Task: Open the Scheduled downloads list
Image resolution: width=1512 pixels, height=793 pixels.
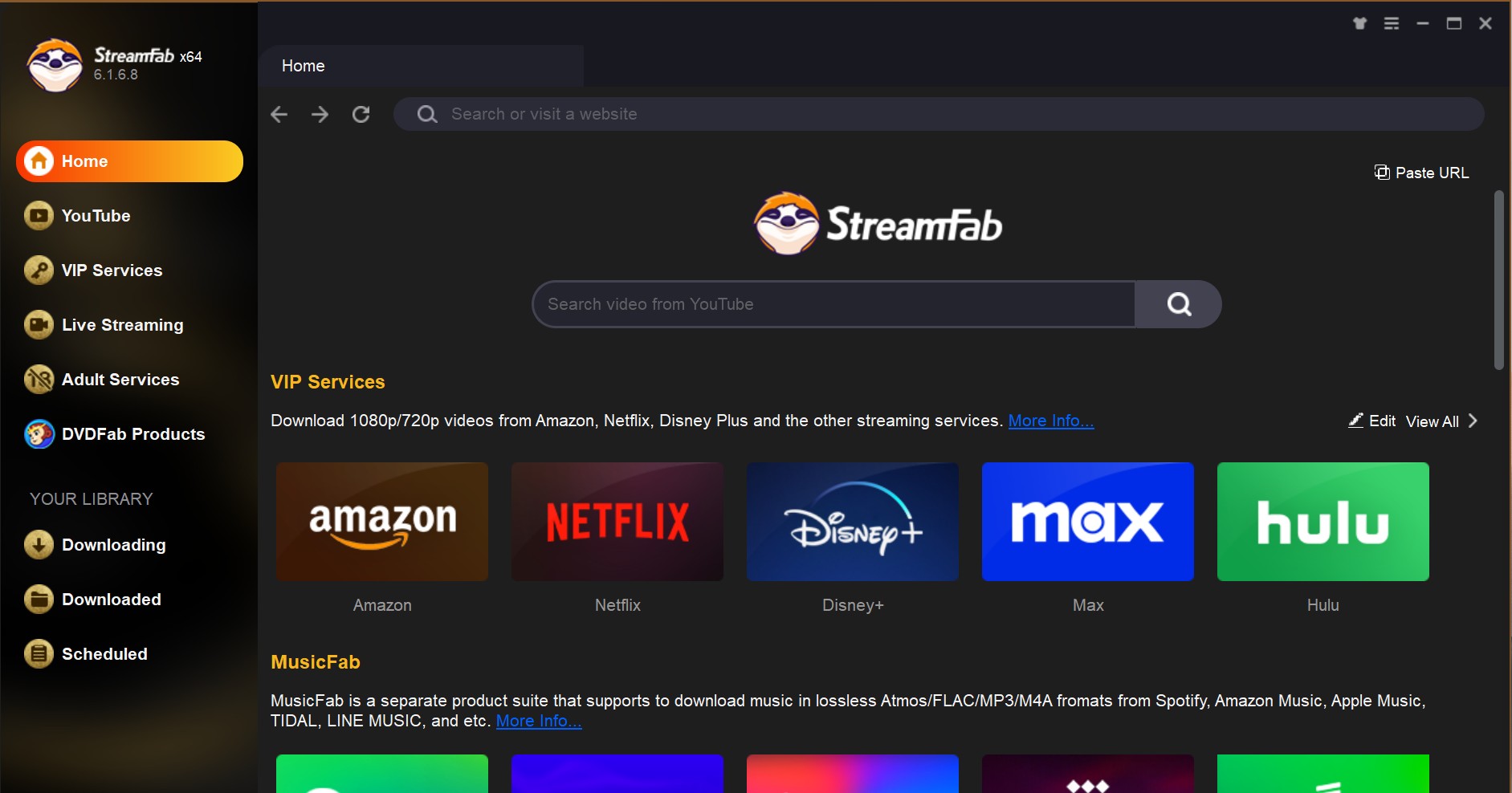Action: tap(129, 654)
